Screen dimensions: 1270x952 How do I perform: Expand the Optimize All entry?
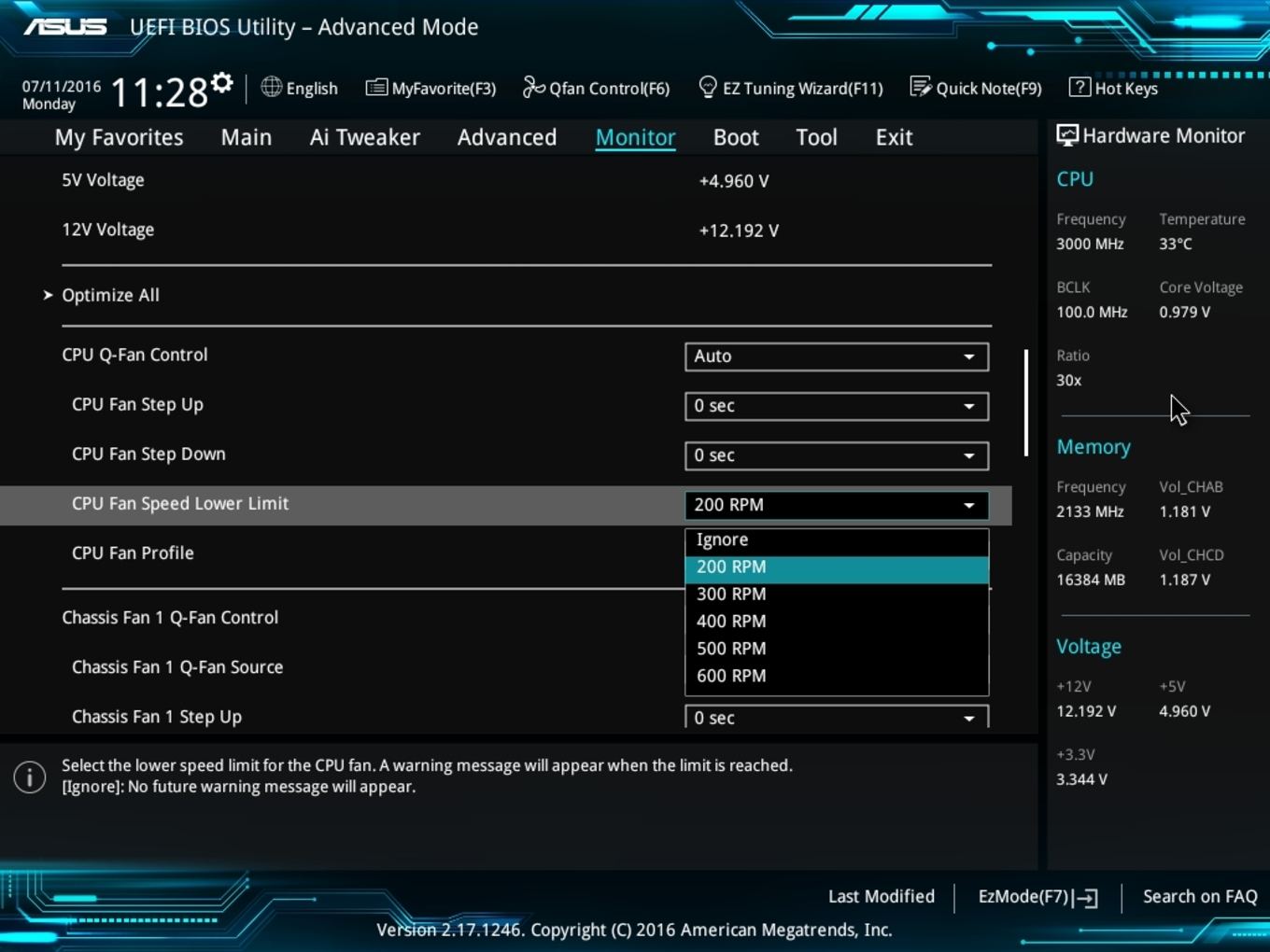pos(110,295)
